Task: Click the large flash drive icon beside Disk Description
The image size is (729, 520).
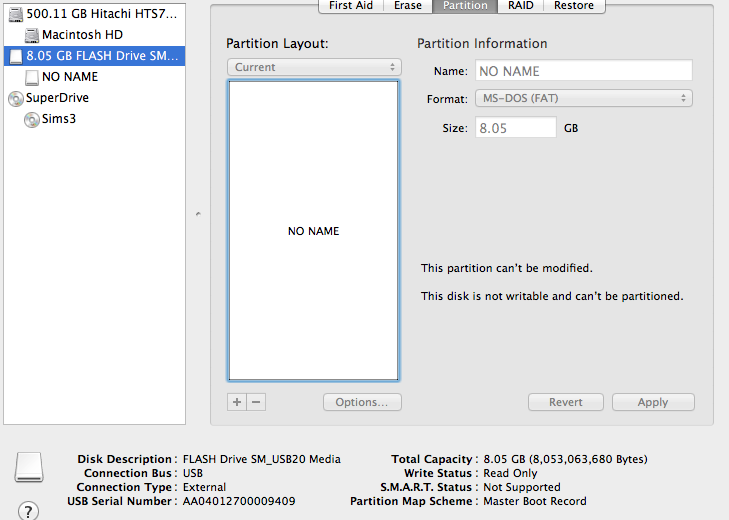Action: [29, 467]
